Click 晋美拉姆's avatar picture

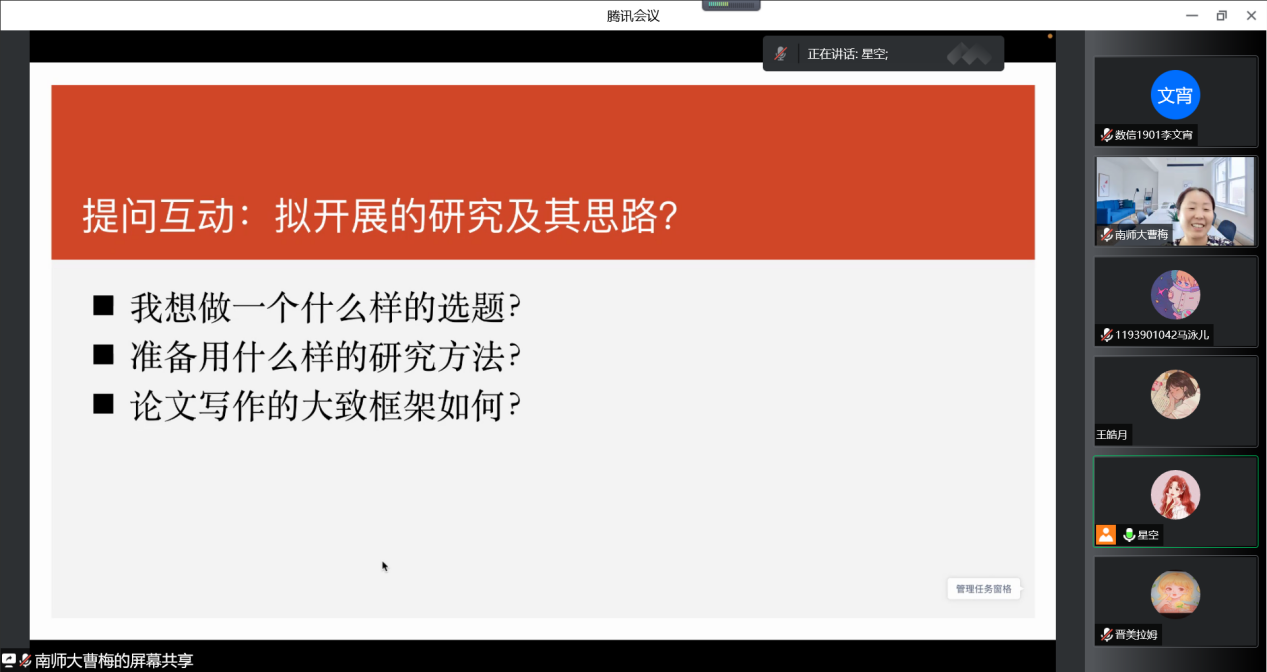[1175, 595]
